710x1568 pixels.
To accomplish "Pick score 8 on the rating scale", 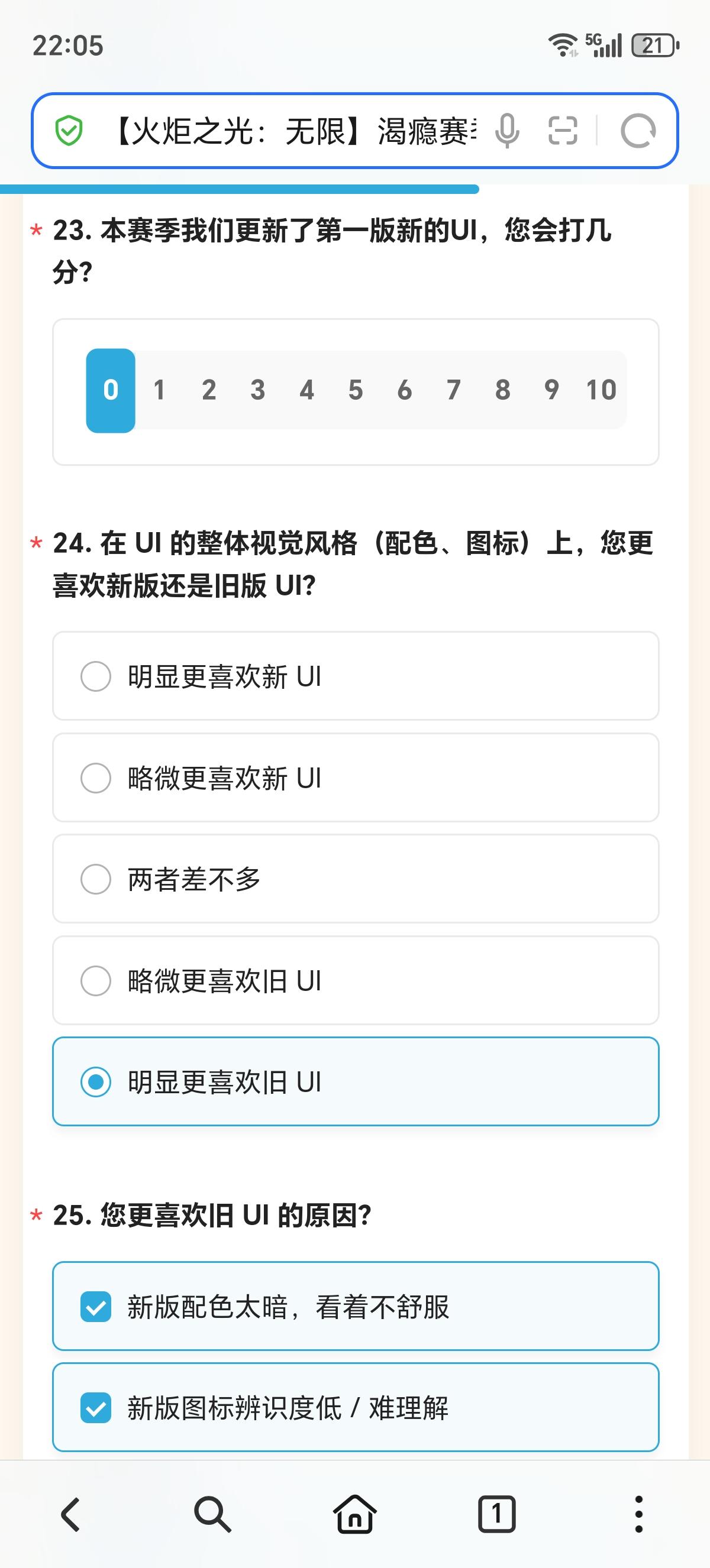I will click(502, 390).
